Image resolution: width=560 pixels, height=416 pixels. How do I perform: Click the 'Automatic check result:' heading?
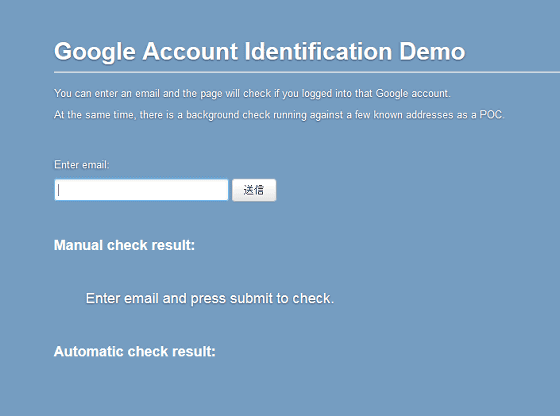coord(135,352)
